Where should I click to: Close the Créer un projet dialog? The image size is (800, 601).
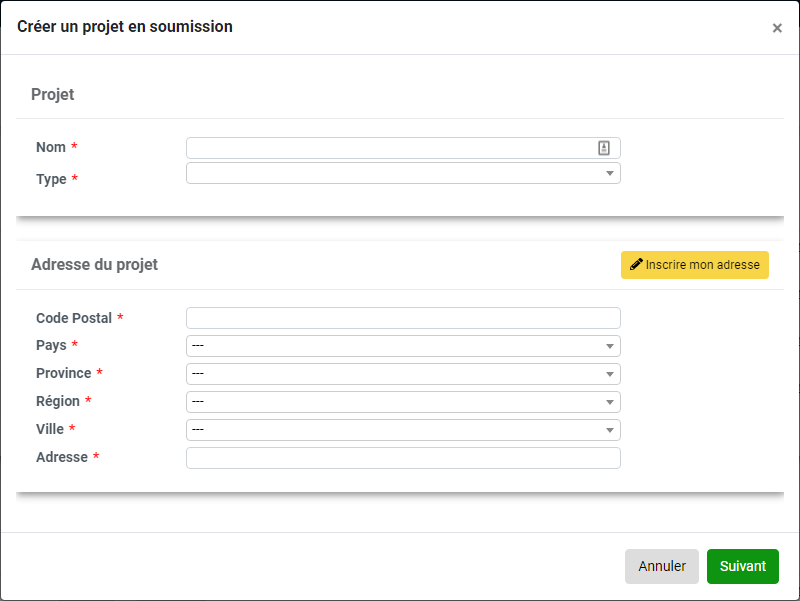tap(777, 28)
